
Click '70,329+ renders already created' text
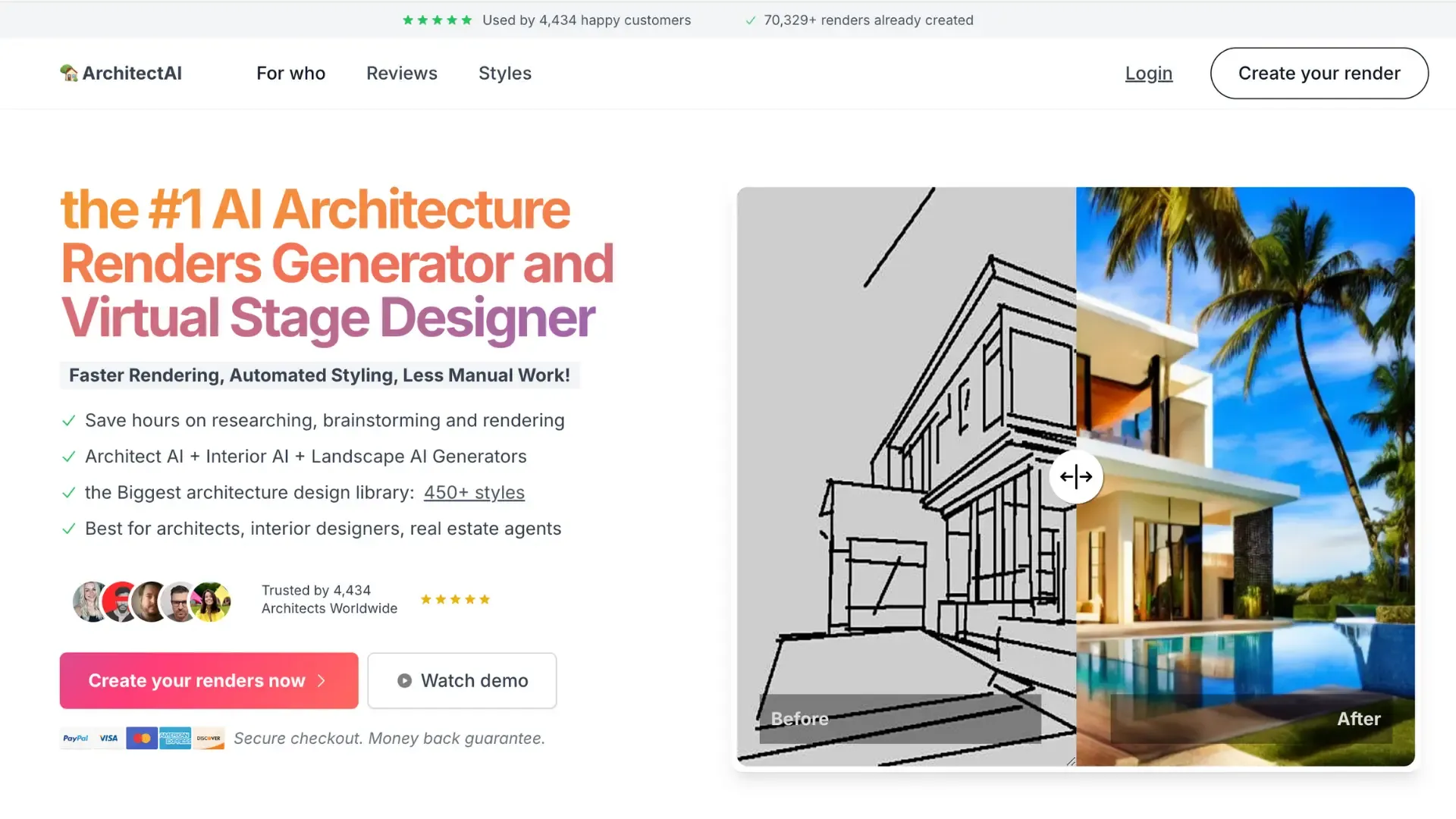[x=868, y=20]
